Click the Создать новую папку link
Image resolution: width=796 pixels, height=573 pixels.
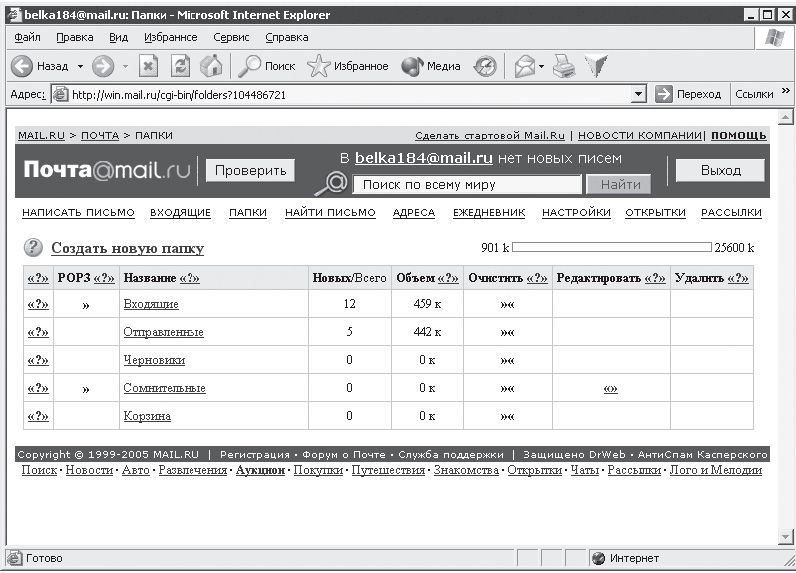pos(127,248)
